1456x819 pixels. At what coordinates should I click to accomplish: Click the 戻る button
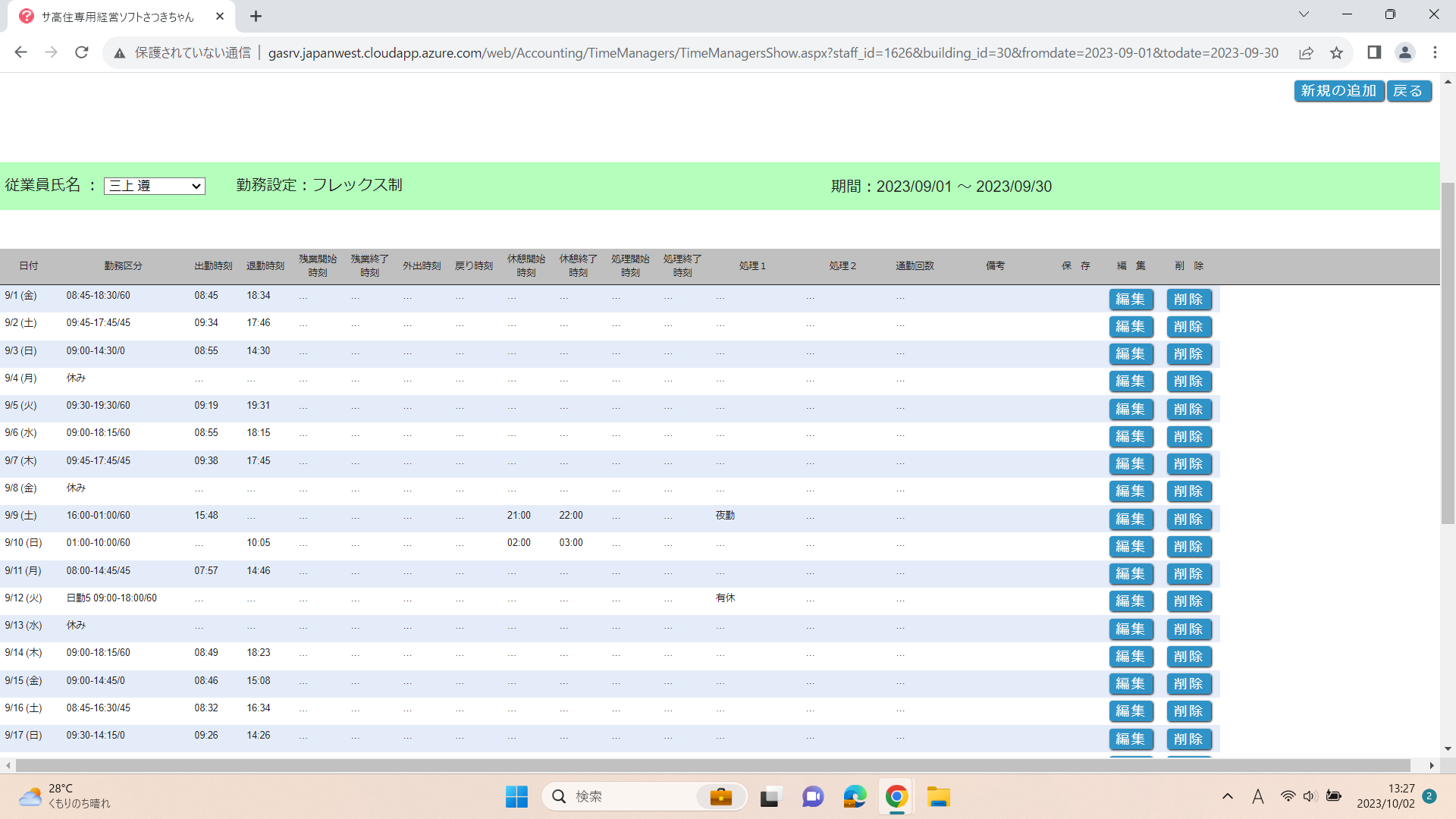pyautogui.click(x=1408, y=91)
